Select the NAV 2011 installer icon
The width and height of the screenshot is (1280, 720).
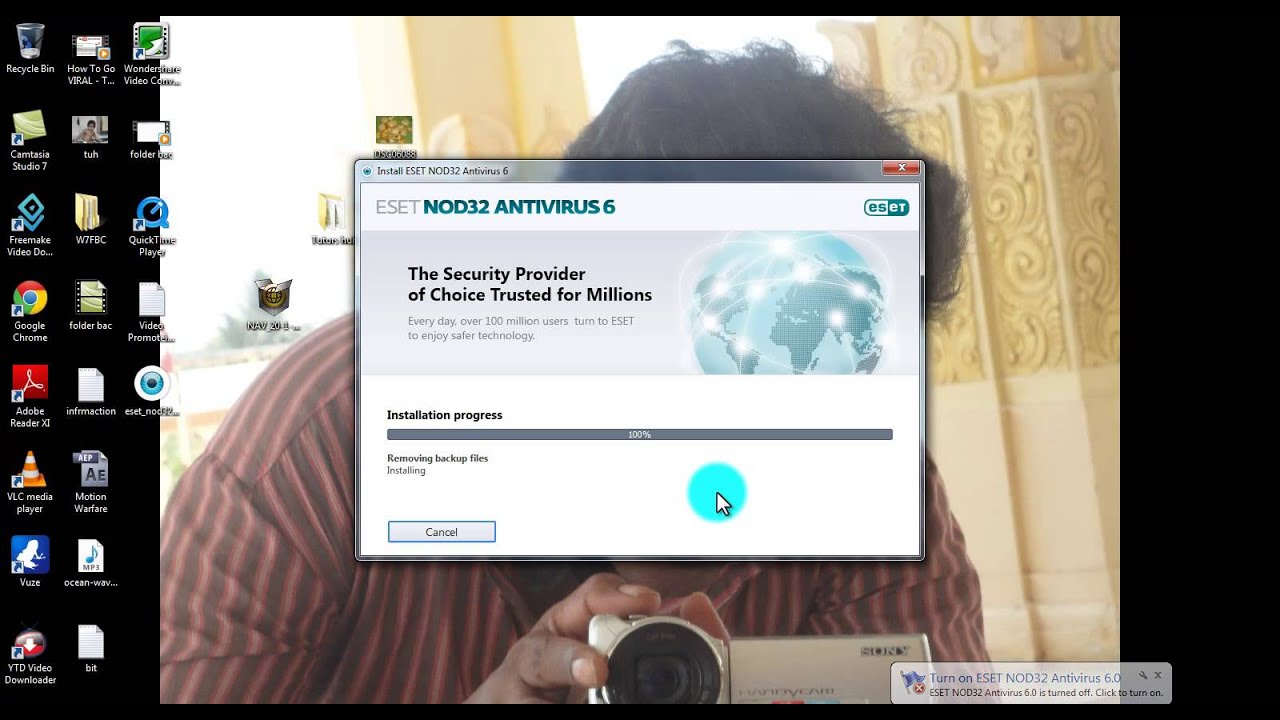[x=273, y=304]
